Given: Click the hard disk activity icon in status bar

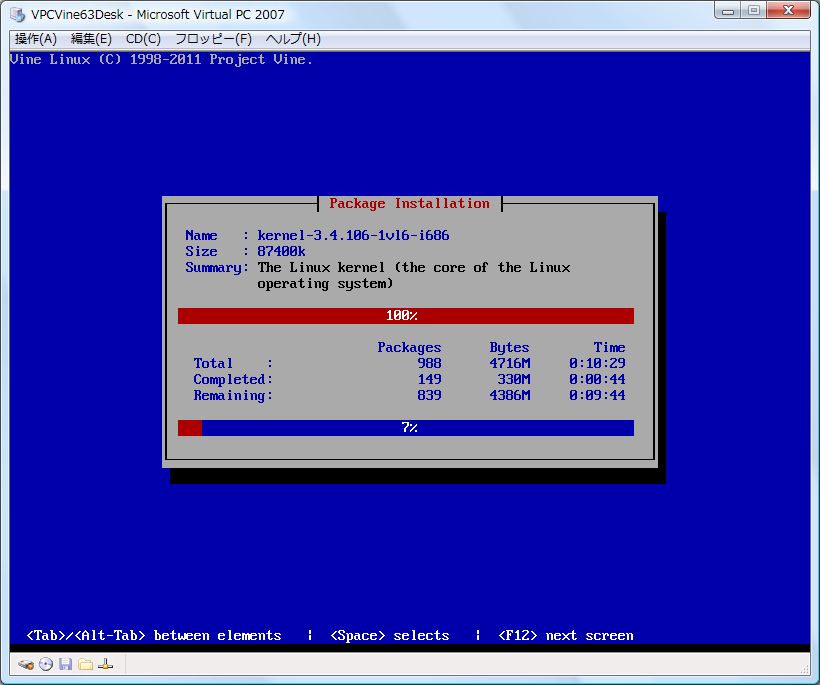Looking at the screenshot, I should click(26, 665).
